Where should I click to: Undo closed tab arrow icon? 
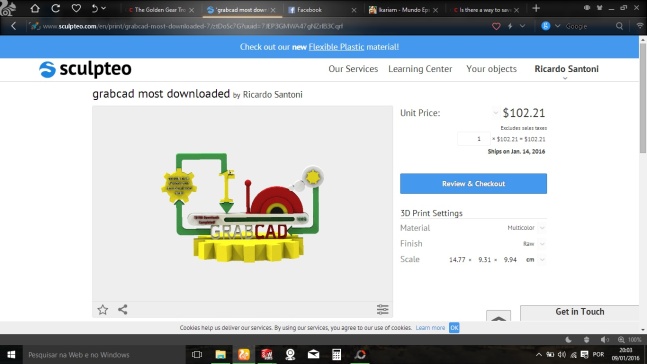point(94,8)
